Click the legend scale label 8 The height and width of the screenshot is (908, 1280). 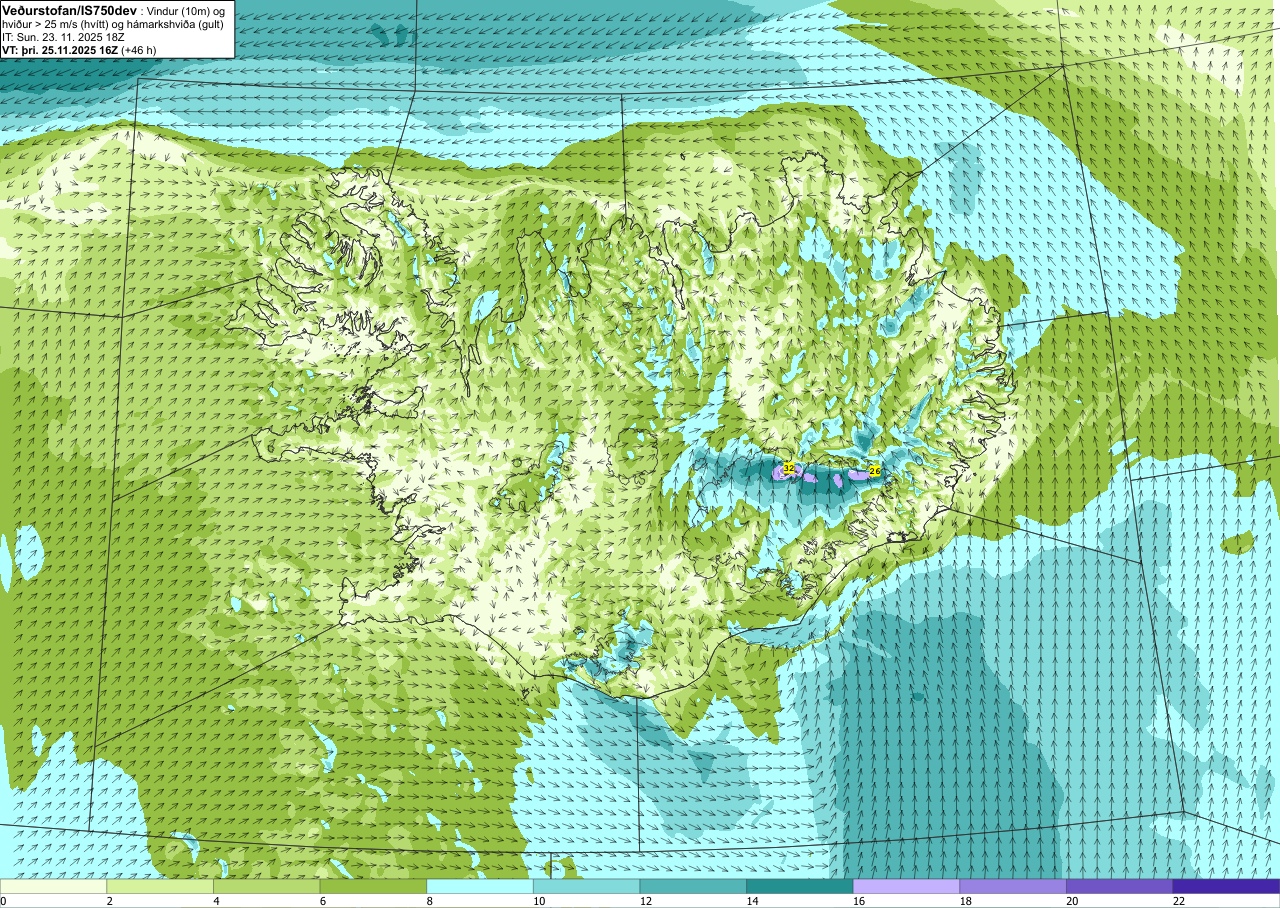click(429, 901)
